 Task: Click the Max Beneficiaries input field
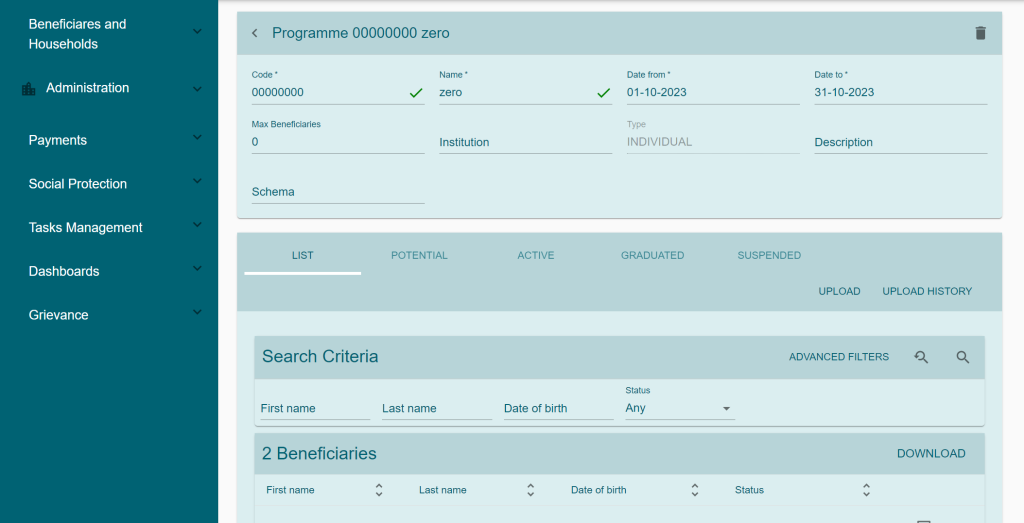[337, 142]
